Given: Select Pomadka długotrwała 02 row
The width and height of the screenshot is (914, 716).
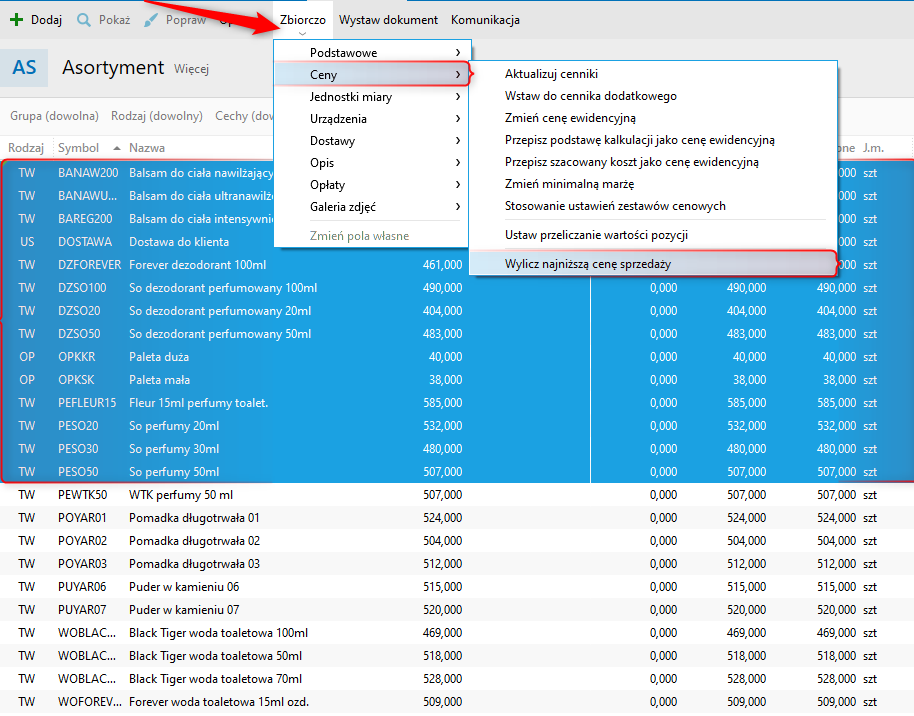Looking at the screenshot, I should (x=457, y=541).
